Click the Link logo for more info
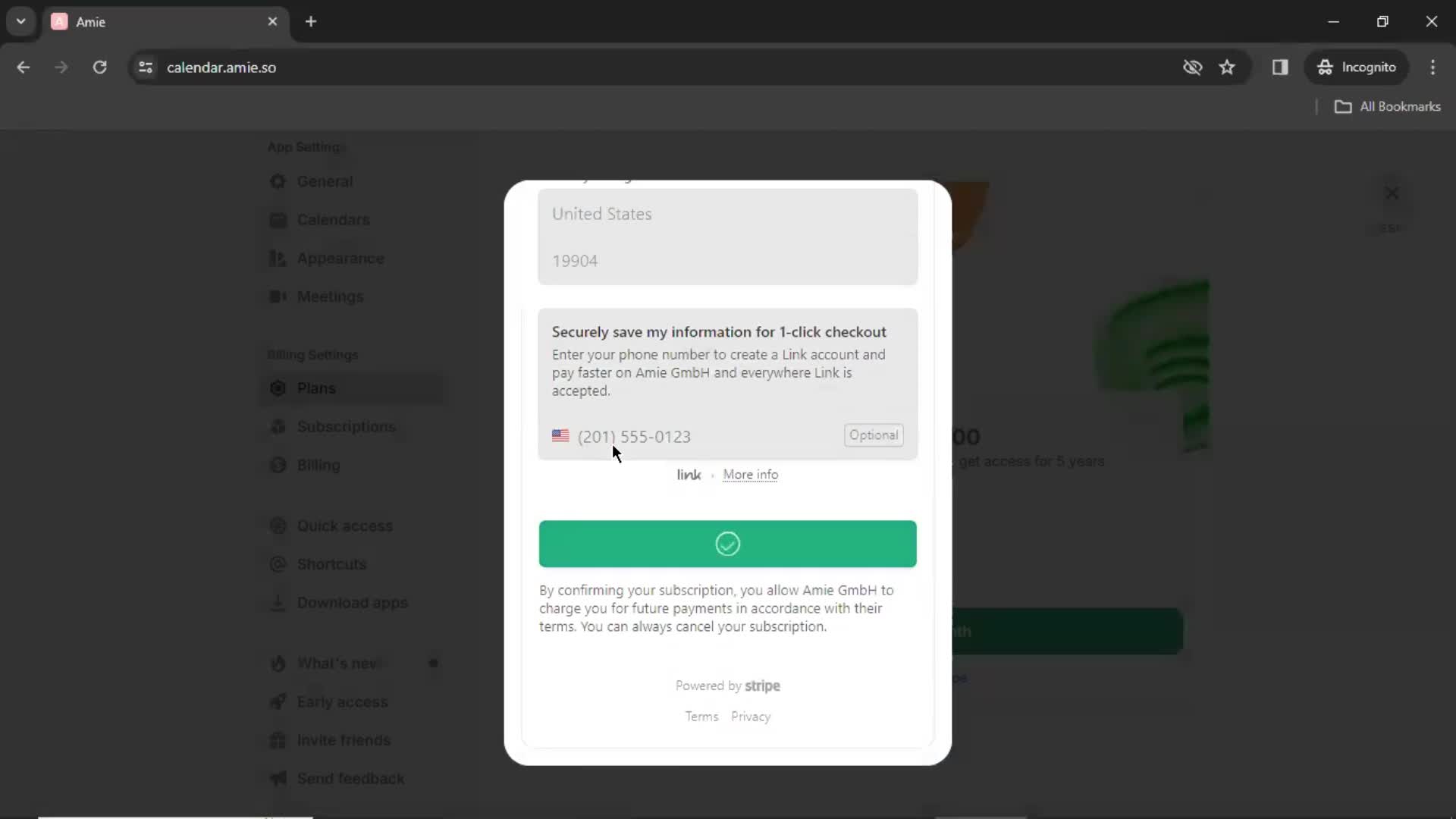The image size is (1456, 819). [688, 474]
